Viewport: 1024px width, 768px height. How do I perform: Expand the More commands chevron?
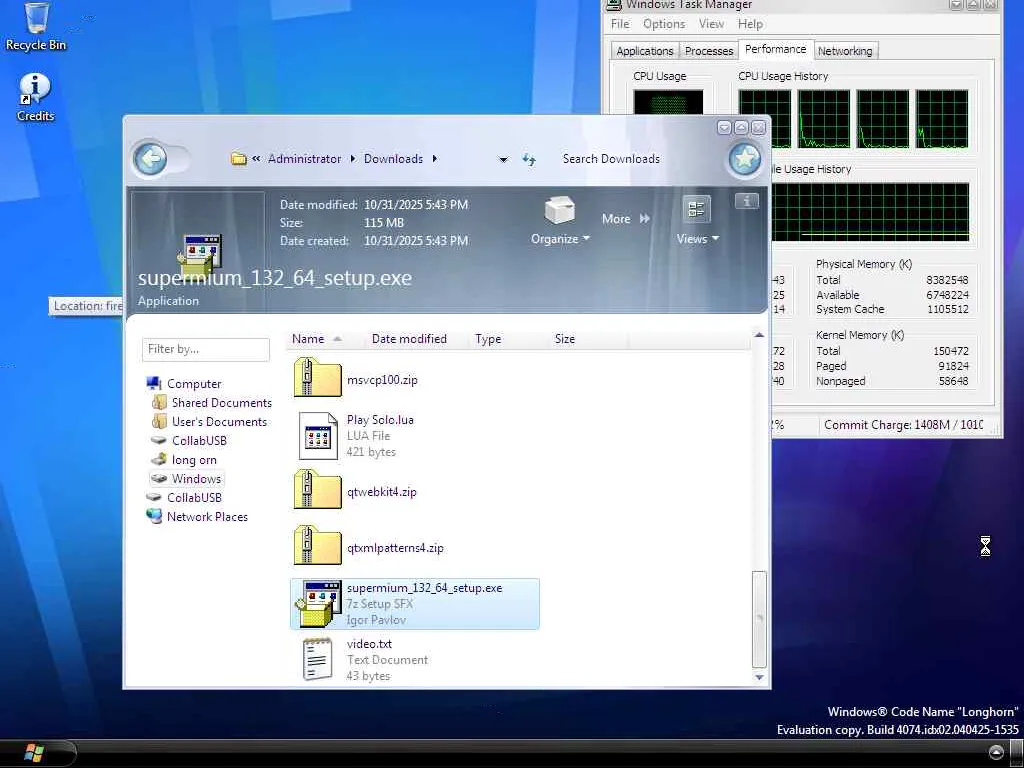coord(645,219)
